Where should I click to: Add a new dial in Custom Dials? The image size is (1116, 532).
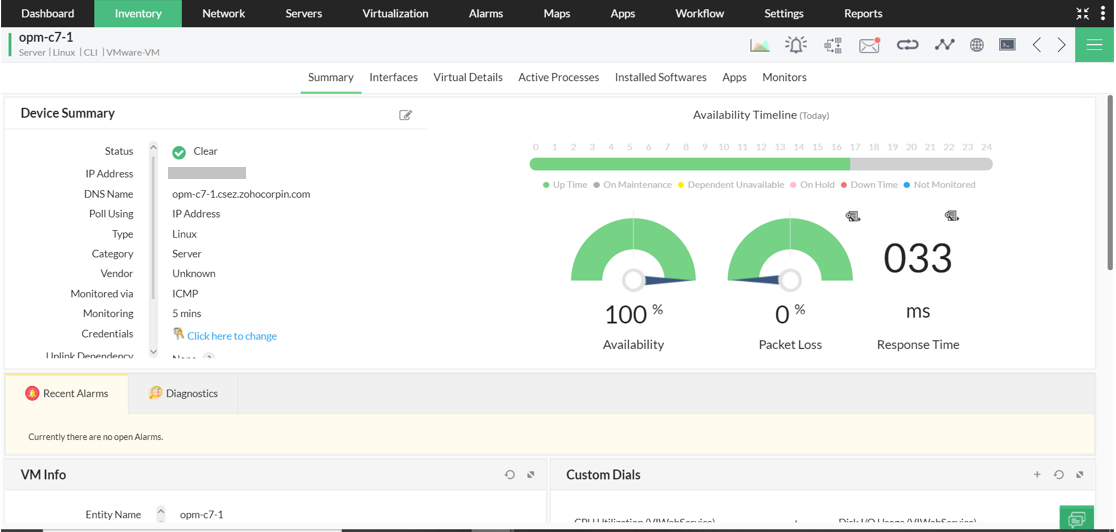pyautogui.click(x=1037, y=475)
